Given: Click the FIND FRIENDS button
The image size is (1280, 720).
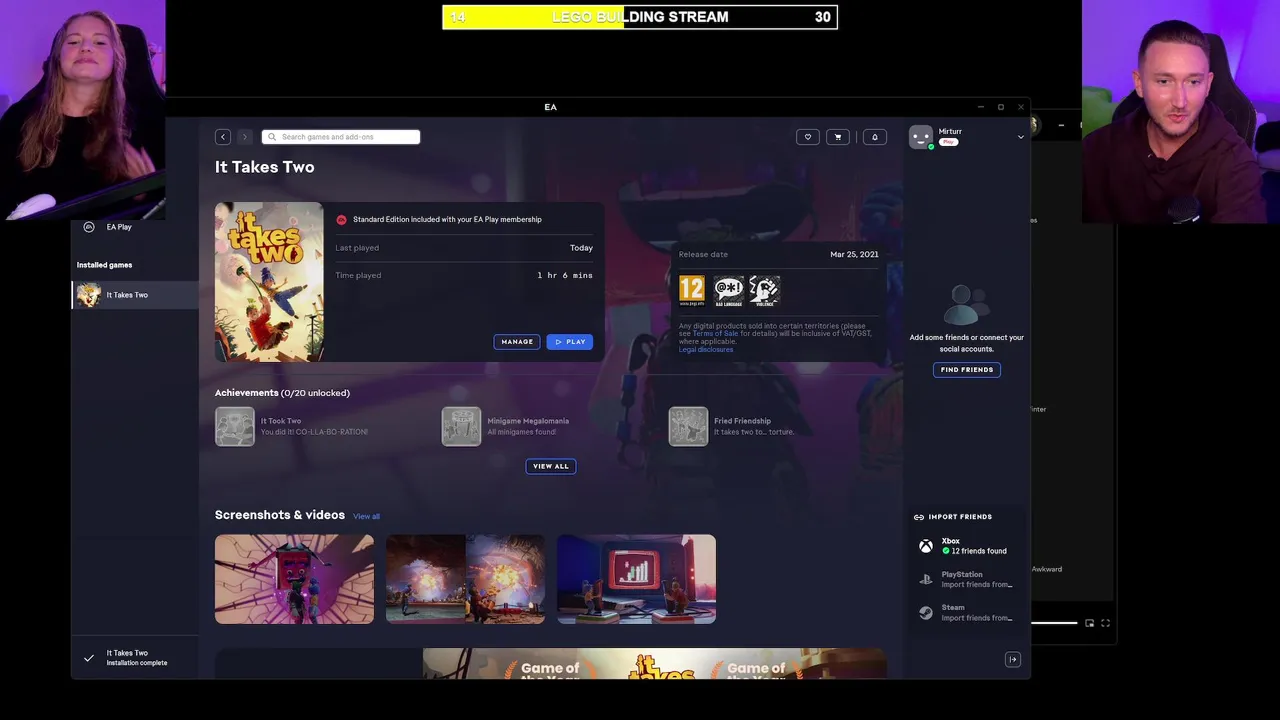Looking at the screenshot, I should coord(967,370).
